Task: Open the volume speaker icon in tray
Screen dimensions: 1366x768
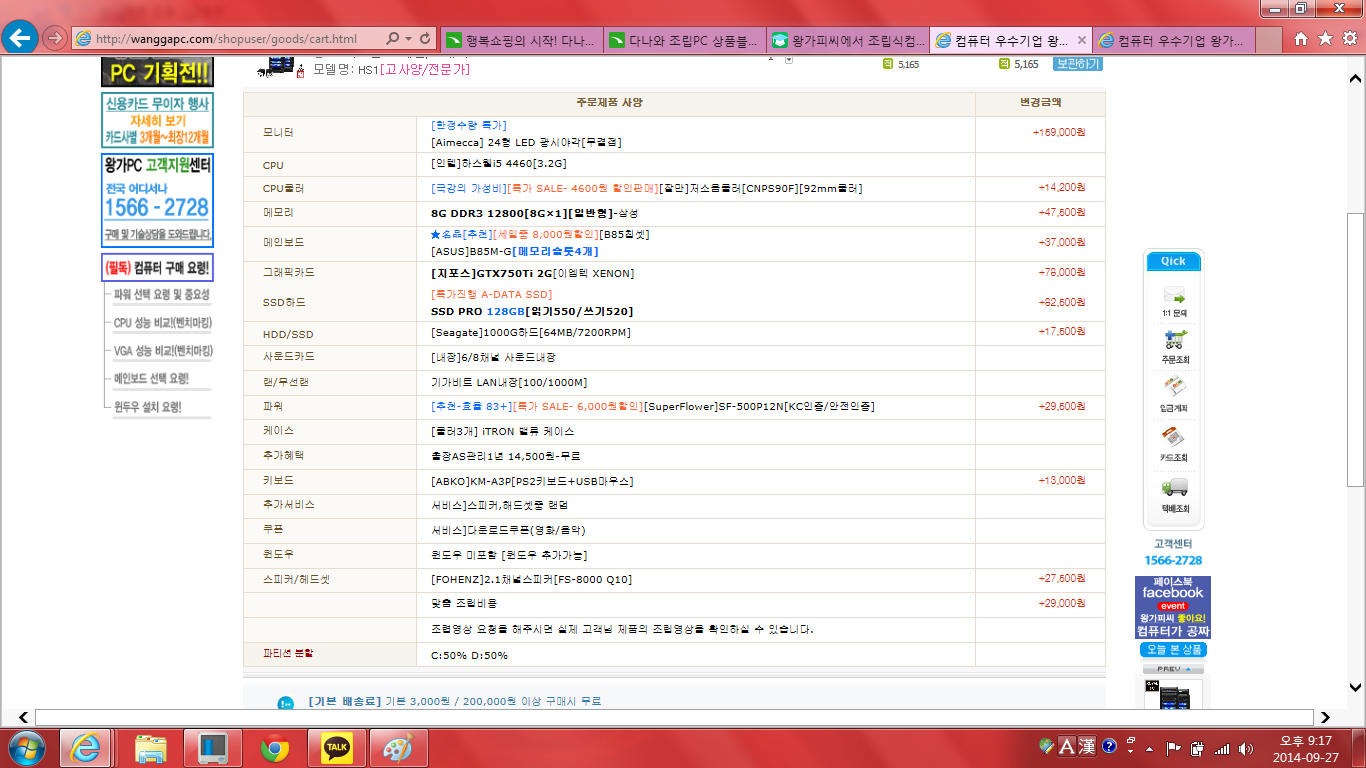Action: click(x=1245, y=748)
